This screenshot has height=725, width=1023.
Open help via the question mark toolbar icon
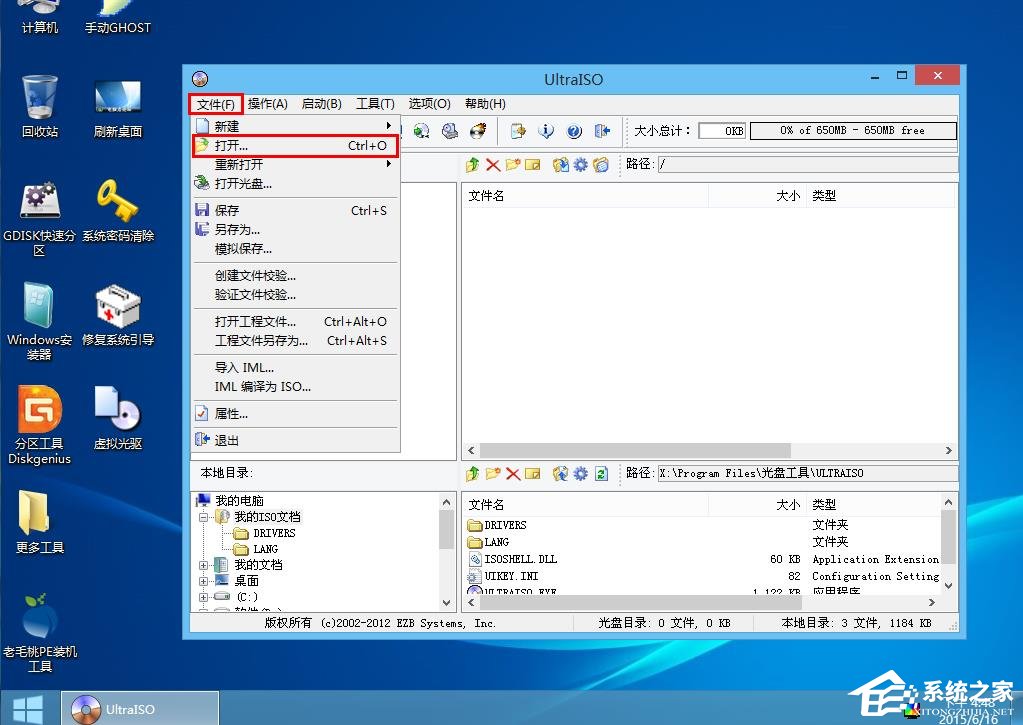[x=574, y=130]
